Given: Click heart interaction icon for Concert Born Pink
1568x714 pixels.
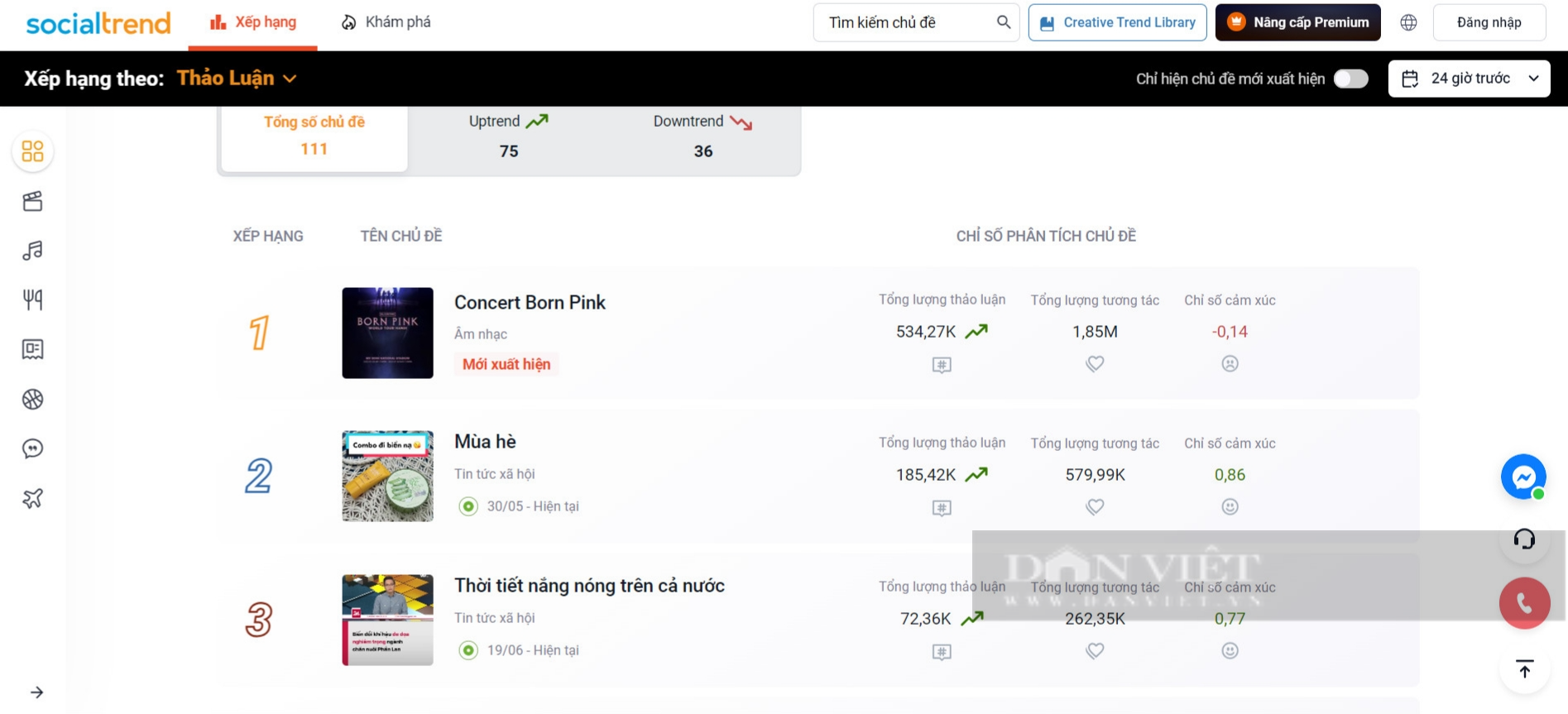Looking at the screenshot, I should coord(1095,363).
